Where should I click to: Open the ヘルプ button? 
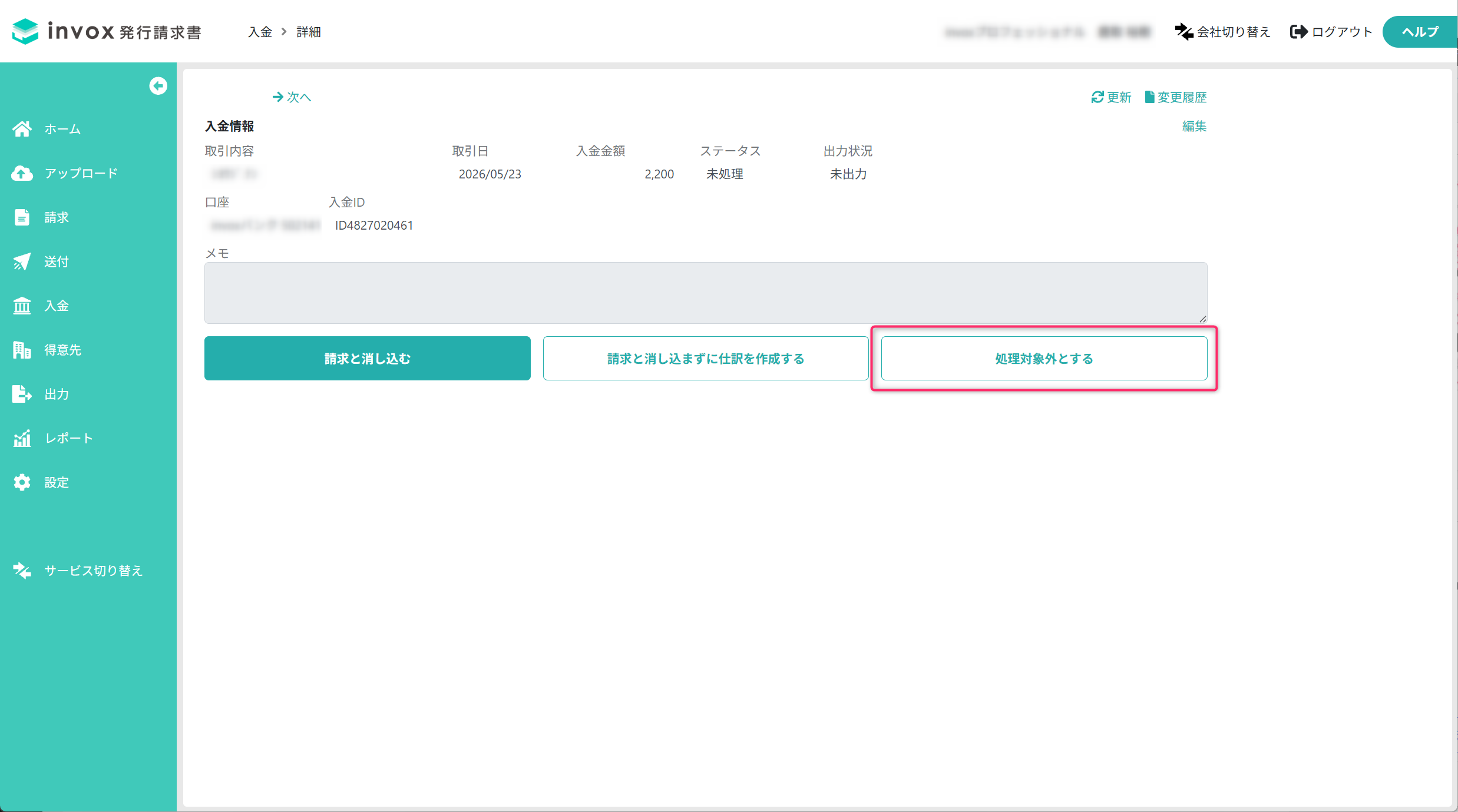[x=1420, y=32]
